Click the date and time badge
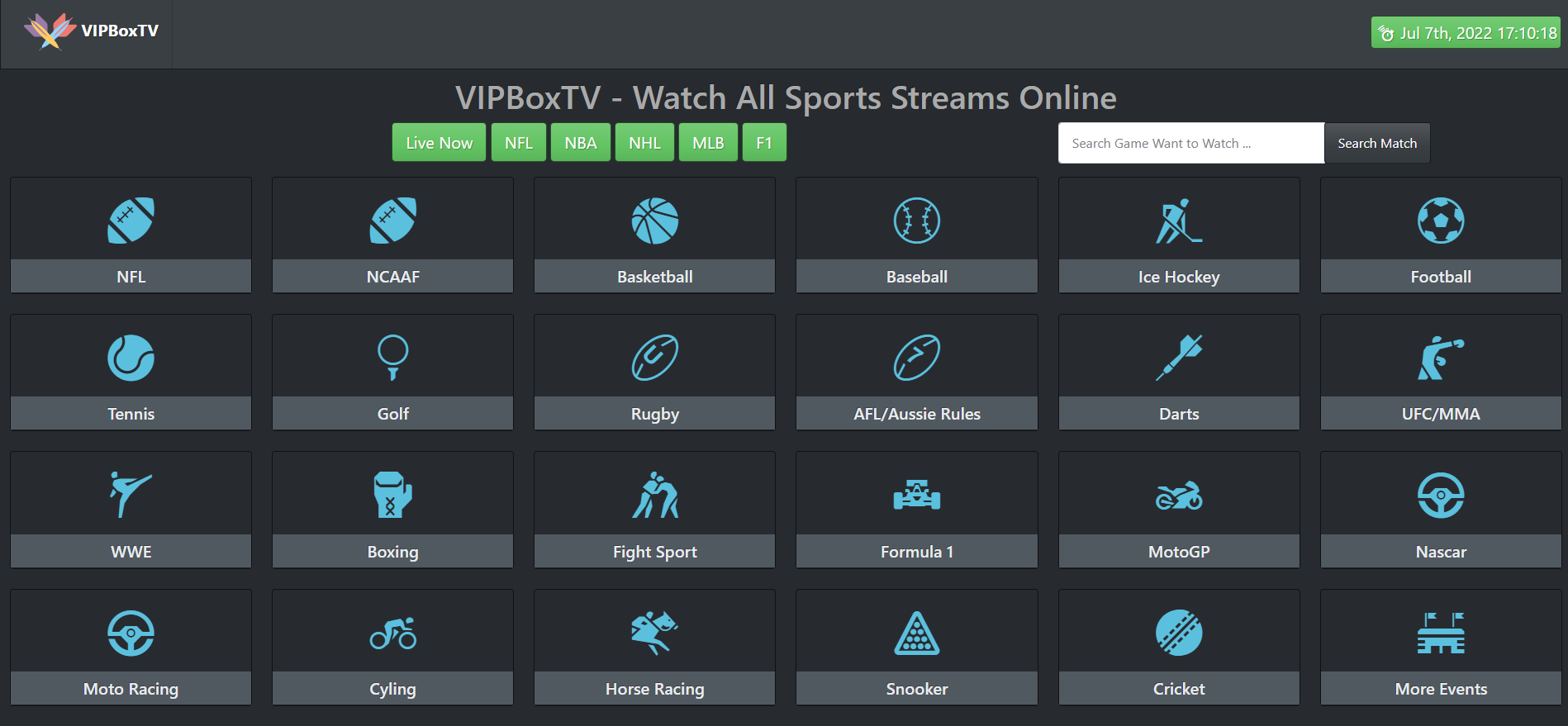The height and width of the screenshot is (726, 1568). [x=1466, y=33]
